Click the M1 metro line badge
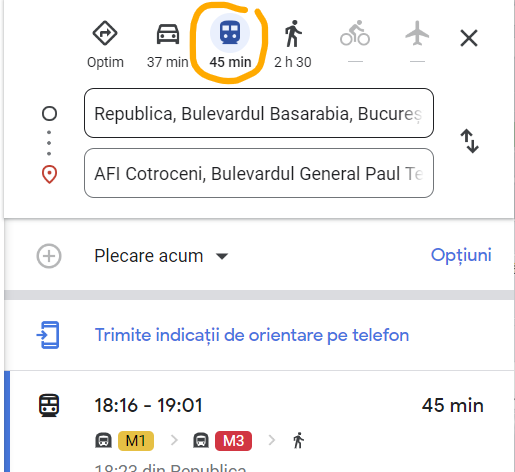Screen dimensions: 515x472 click(x=136, y=441)
